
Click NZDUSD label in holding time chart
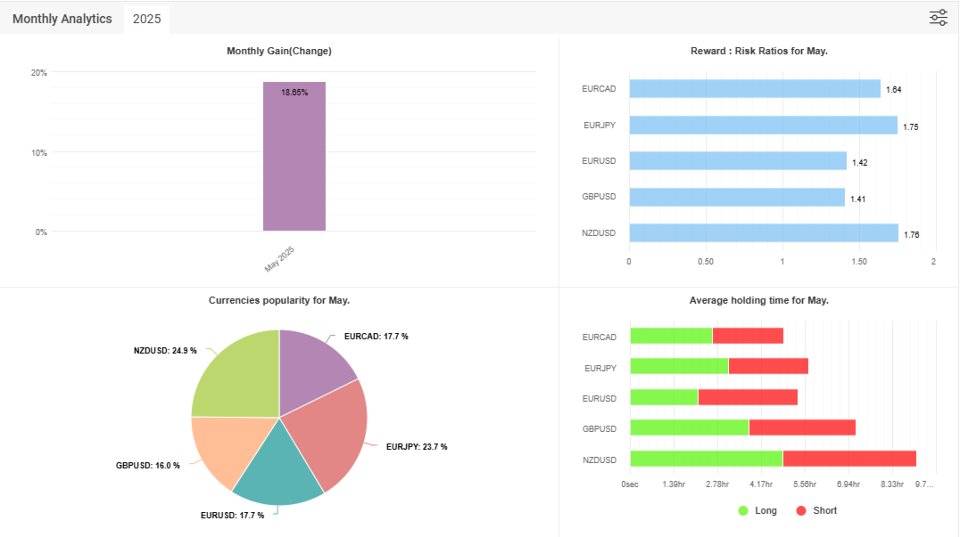[x=599, y=460]
